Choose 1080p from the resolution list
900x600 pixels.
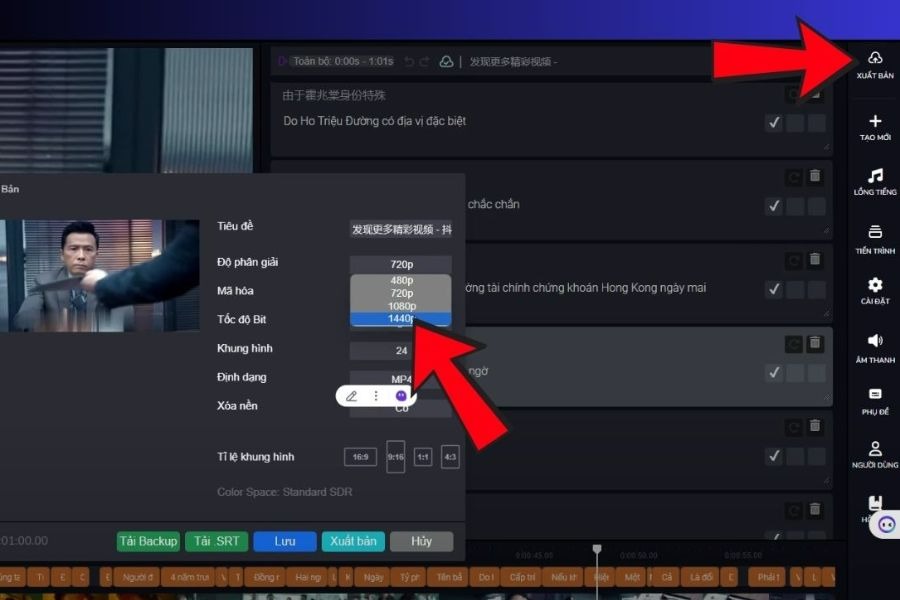pos(400,306)
